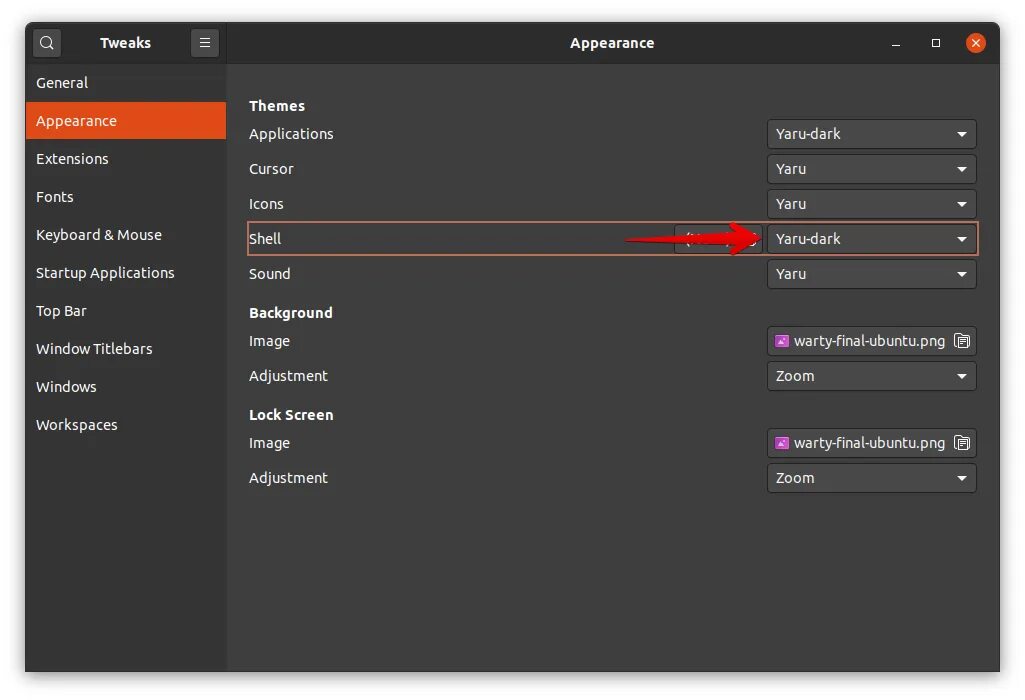Viewport: 1025px width, 700px height.
Task: Minimize the Tweaks window
Action: point(897,43)
